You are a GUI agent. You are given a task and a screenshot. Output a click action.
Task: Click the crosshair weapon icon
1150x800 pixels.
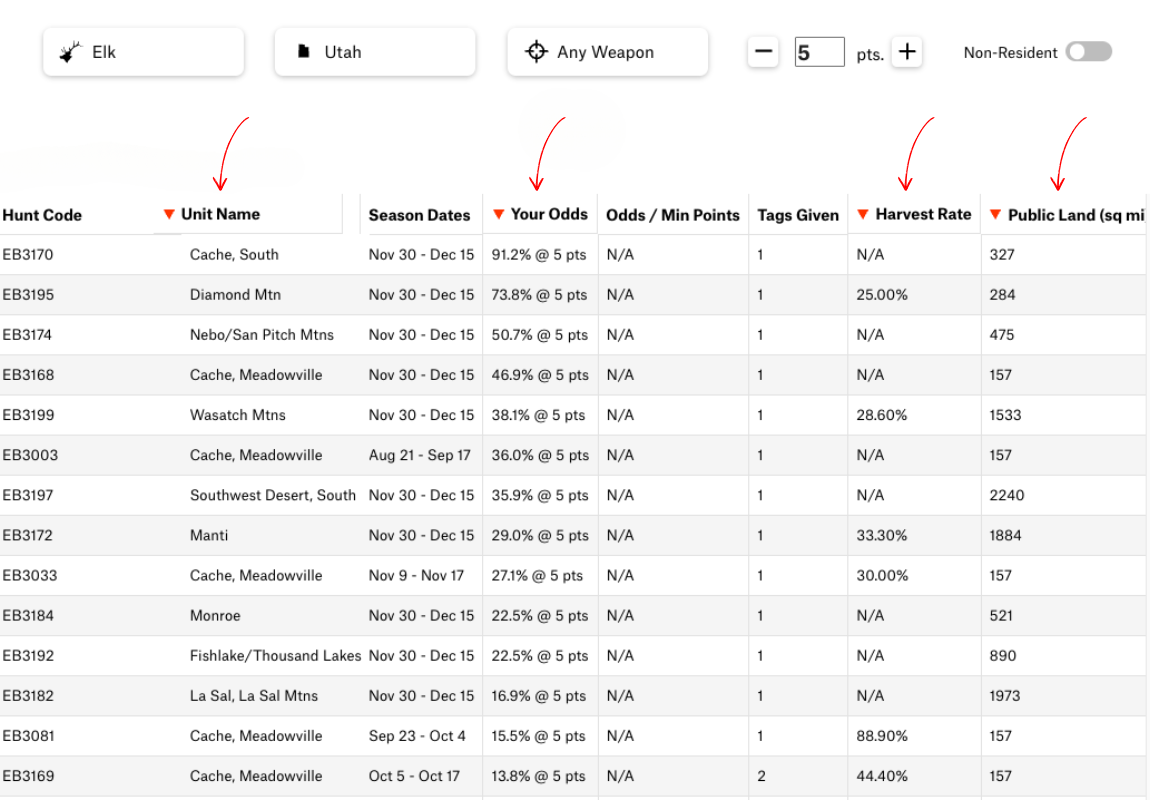pos(537,51)
